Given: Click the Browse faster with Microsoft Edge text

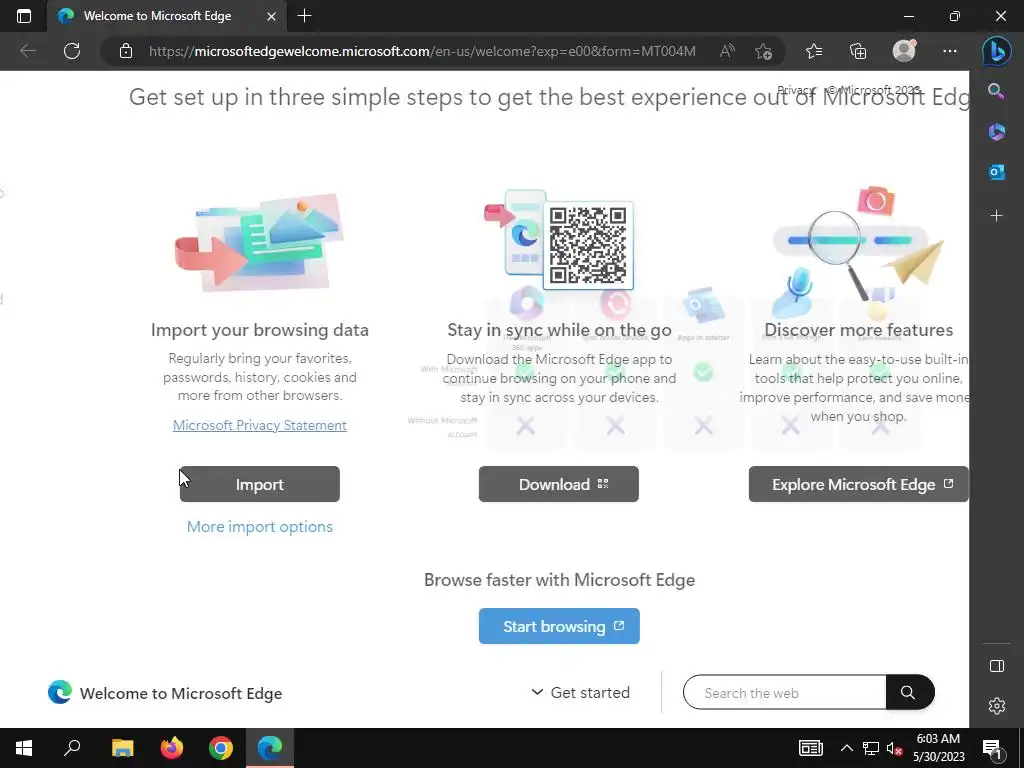Looking at the screenshot, I should coord(559,580).
